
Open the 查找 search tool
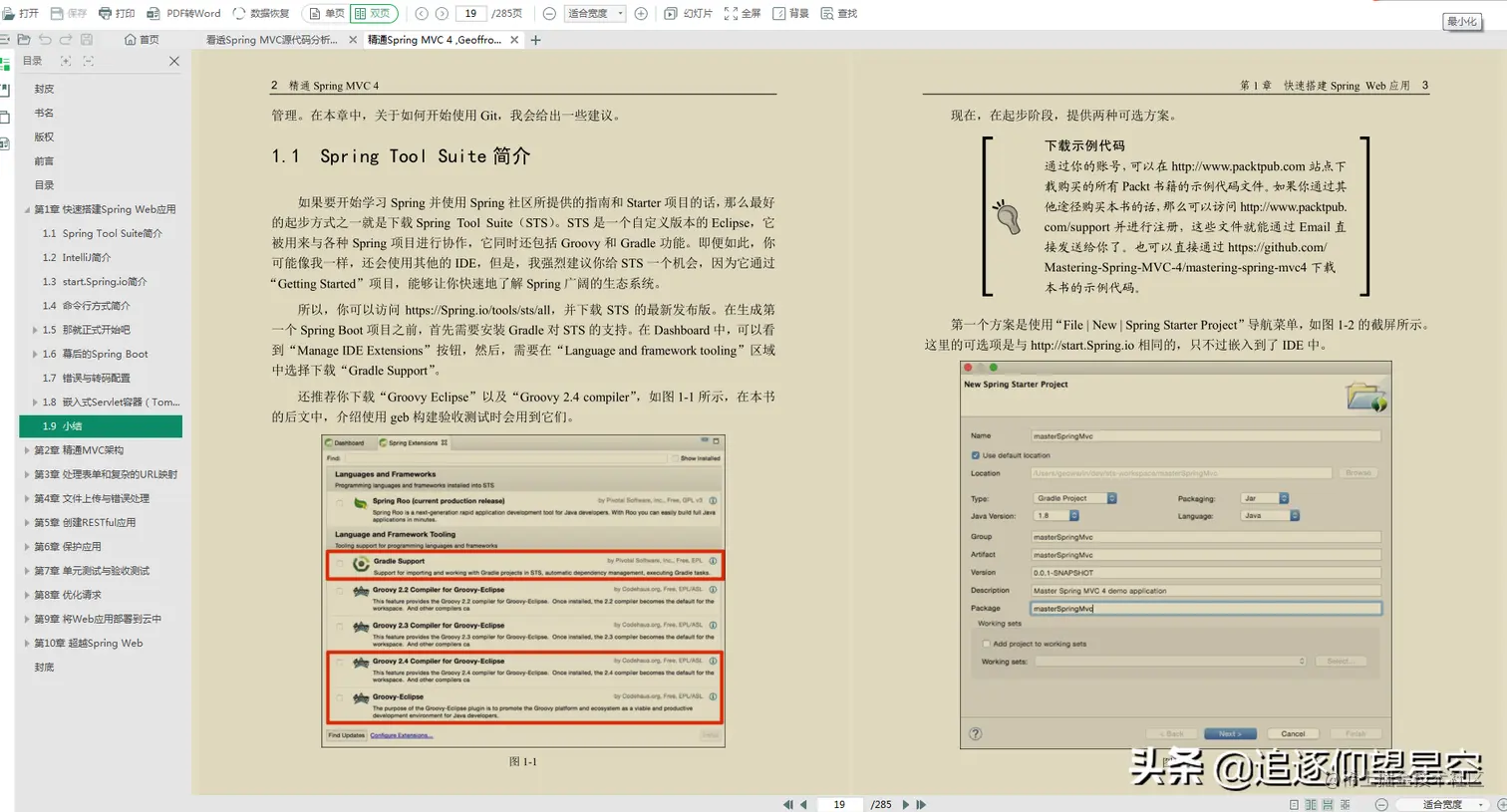[840, 13]
